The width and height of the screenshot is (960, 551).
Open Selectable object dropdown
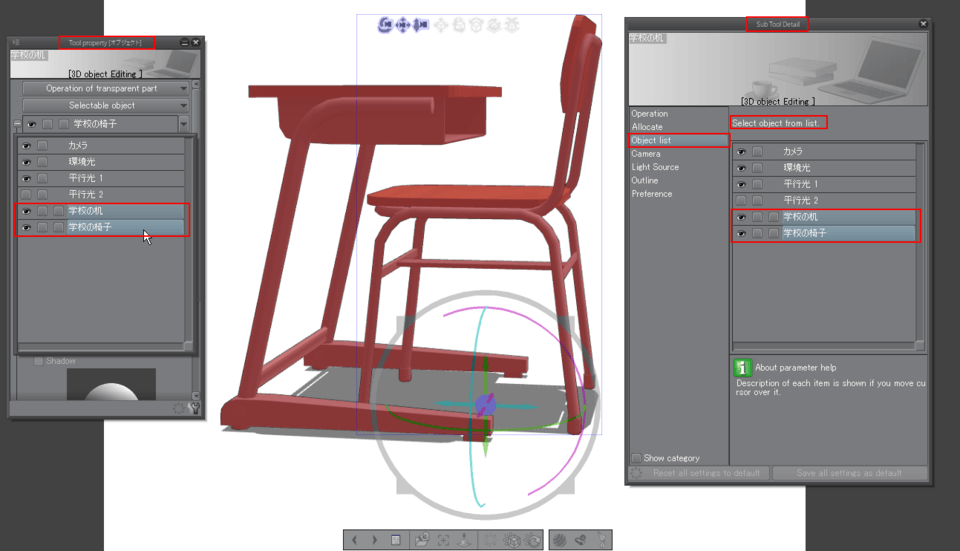[105, 105]
